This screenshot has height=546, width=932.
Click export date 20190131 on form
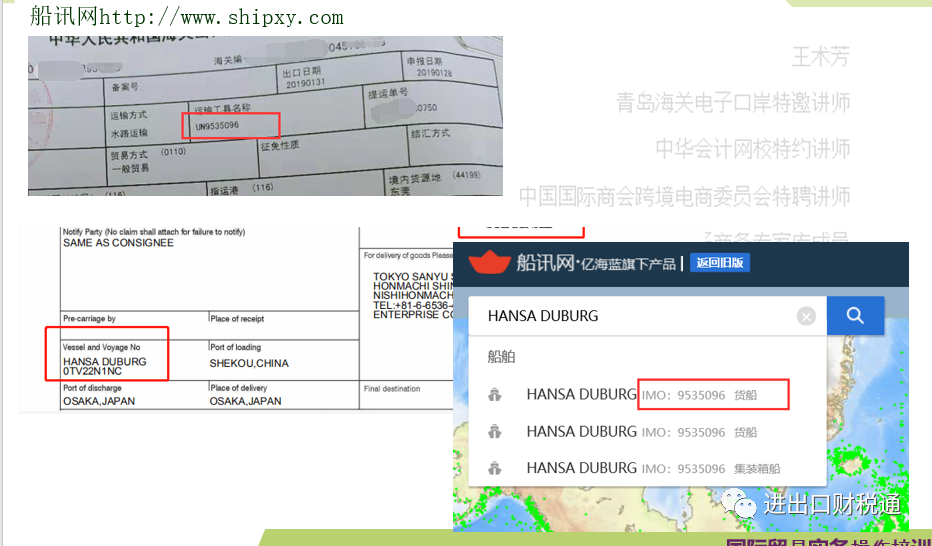coord(305,84)
